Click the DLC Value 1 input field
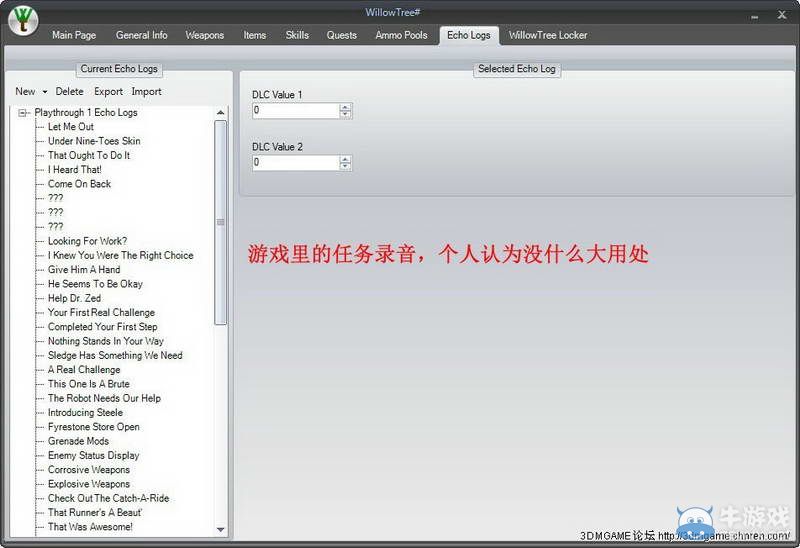 (296, 111)
